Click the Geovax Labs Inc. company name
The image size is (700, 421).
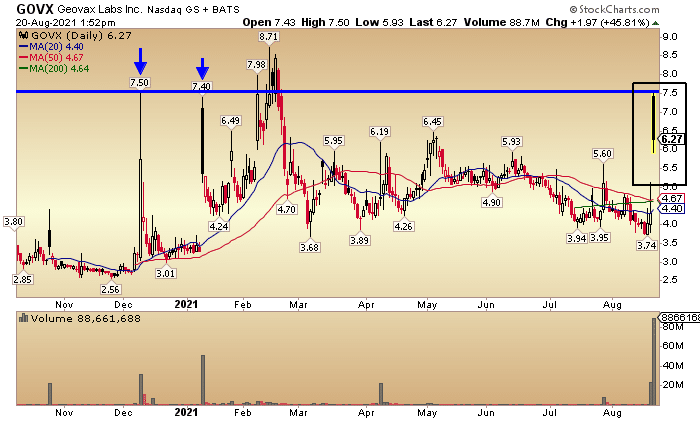click(99, 9)
